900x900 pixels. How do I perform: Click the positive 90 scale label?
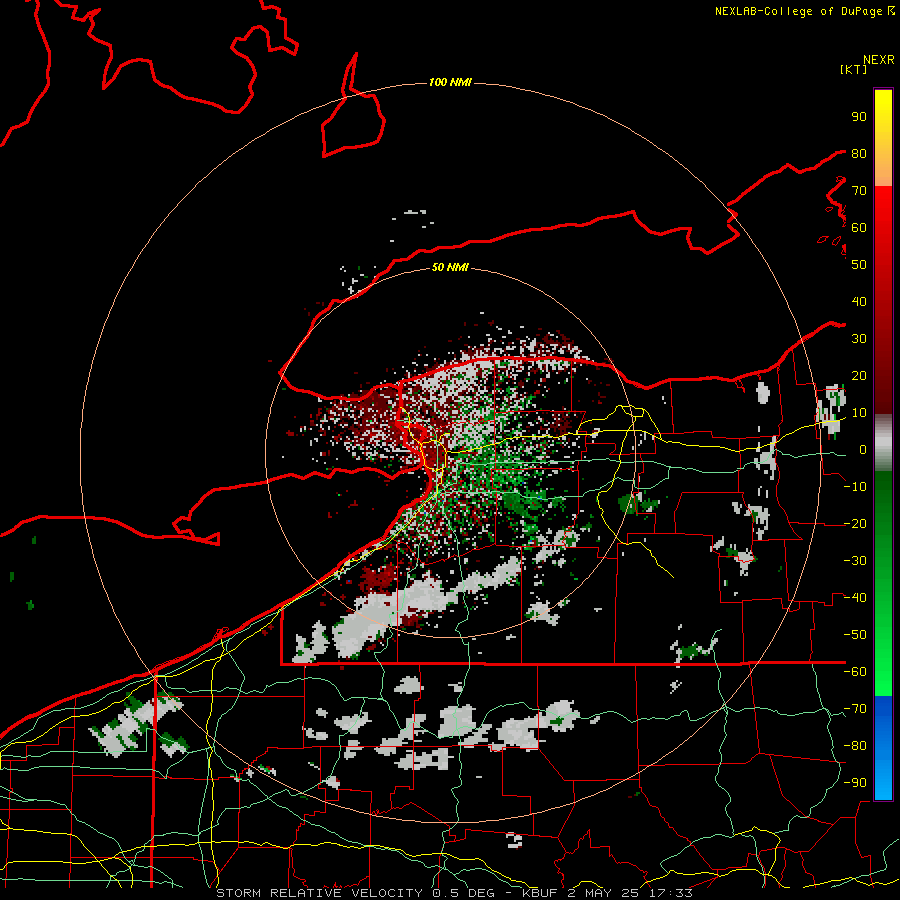pos(859,117)
